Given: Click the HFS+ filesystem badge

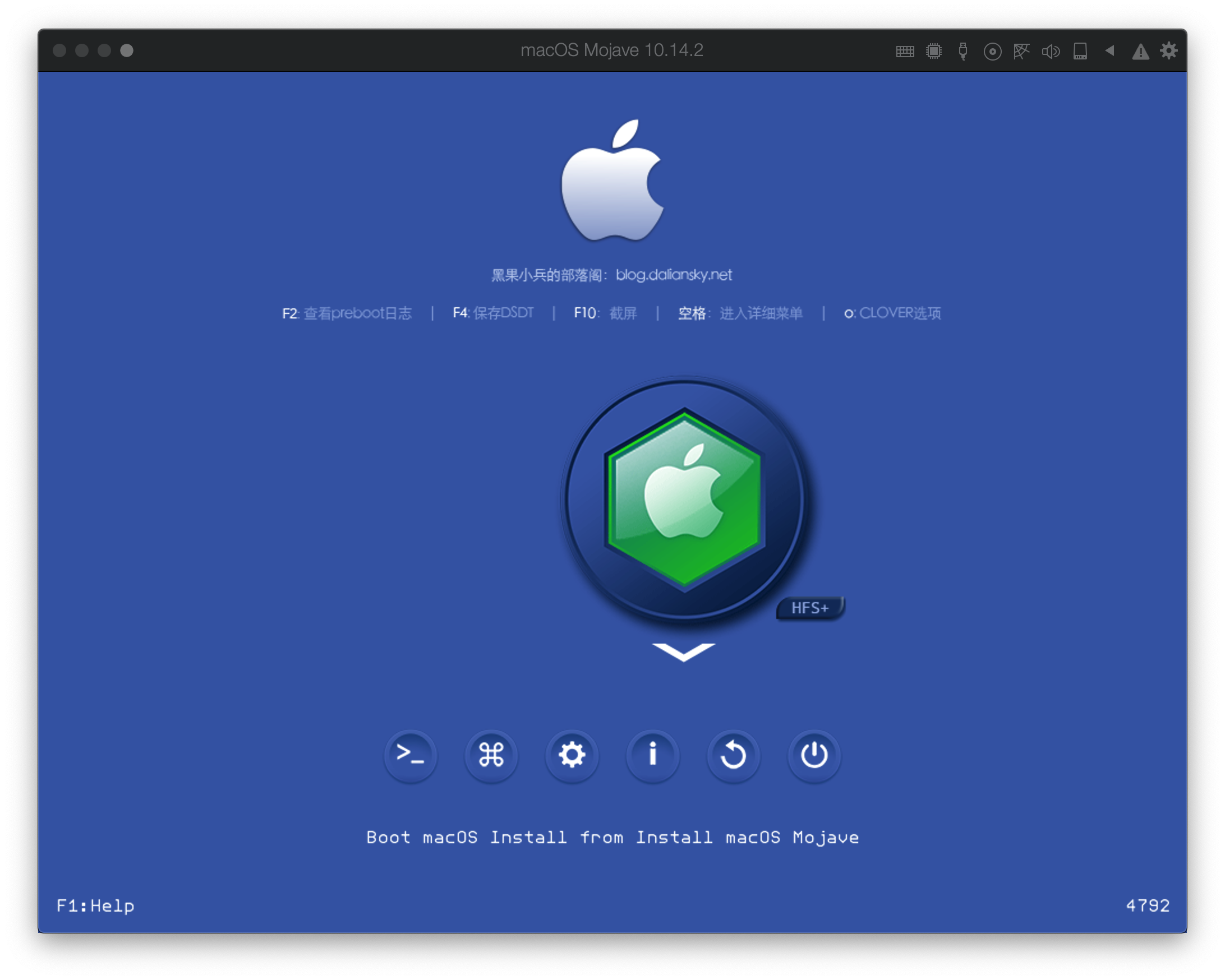Looking at the screenshot, I should 810,608.
